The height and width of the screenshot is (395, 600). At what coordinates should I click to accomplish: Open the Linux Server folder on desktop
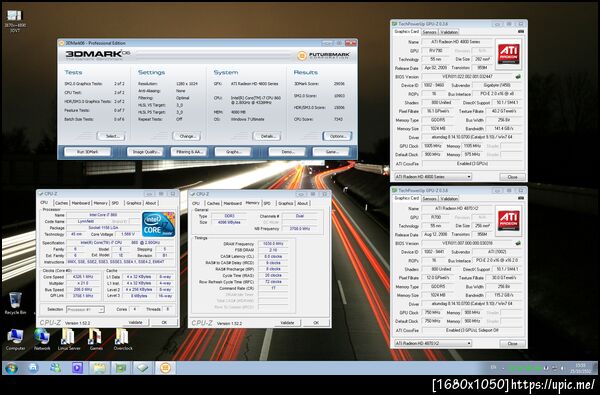click(69, 340)
